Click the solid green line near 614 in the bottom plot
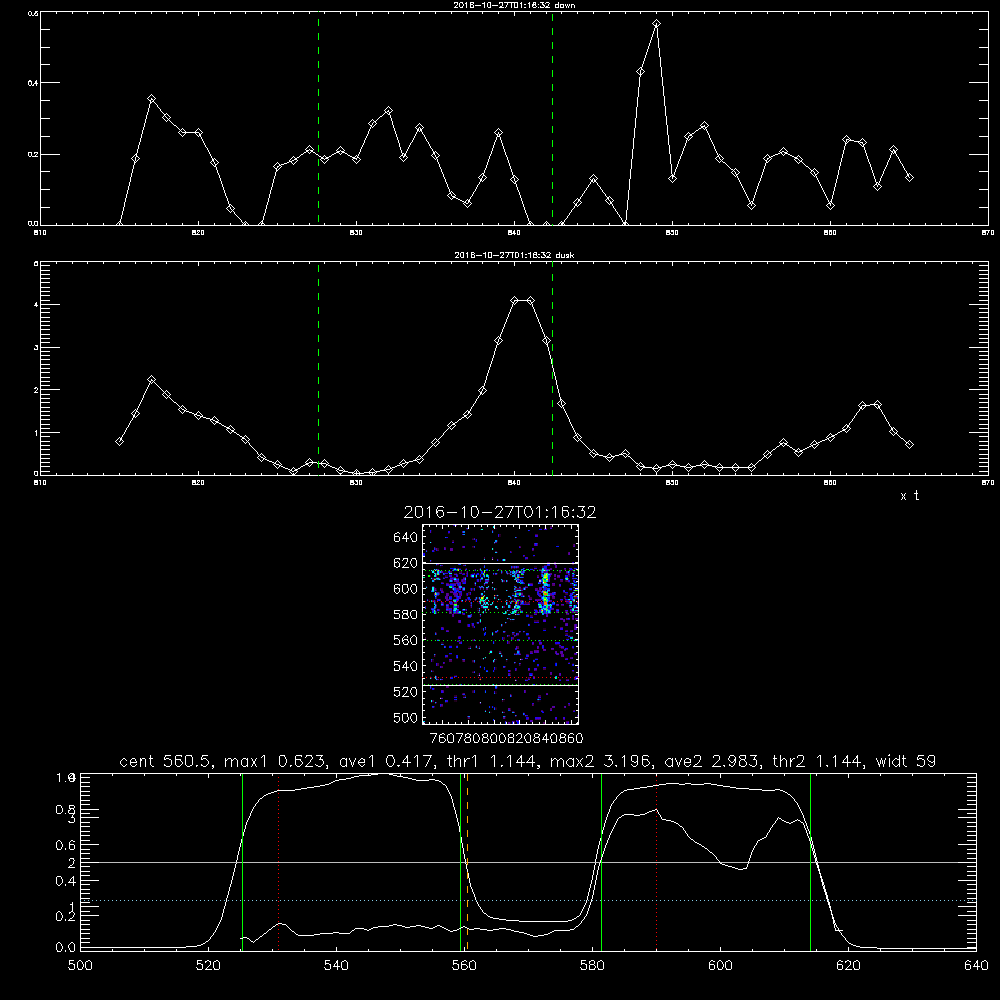This screenshot has width=1000, height=1000. click(811, 862)
